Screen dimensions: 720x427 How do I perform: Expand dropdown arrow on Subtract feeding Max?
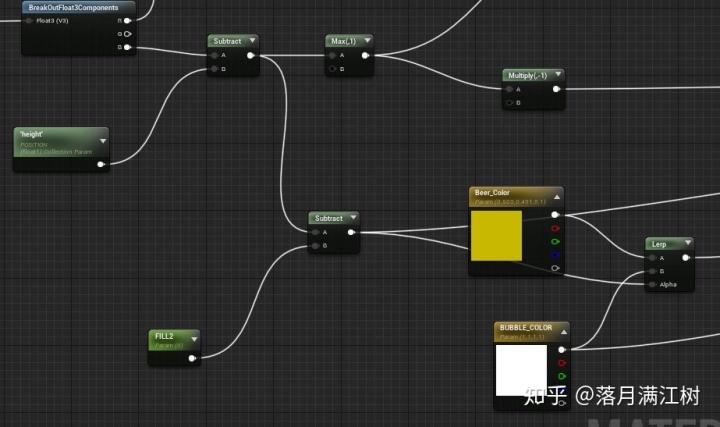coord(252,41)
